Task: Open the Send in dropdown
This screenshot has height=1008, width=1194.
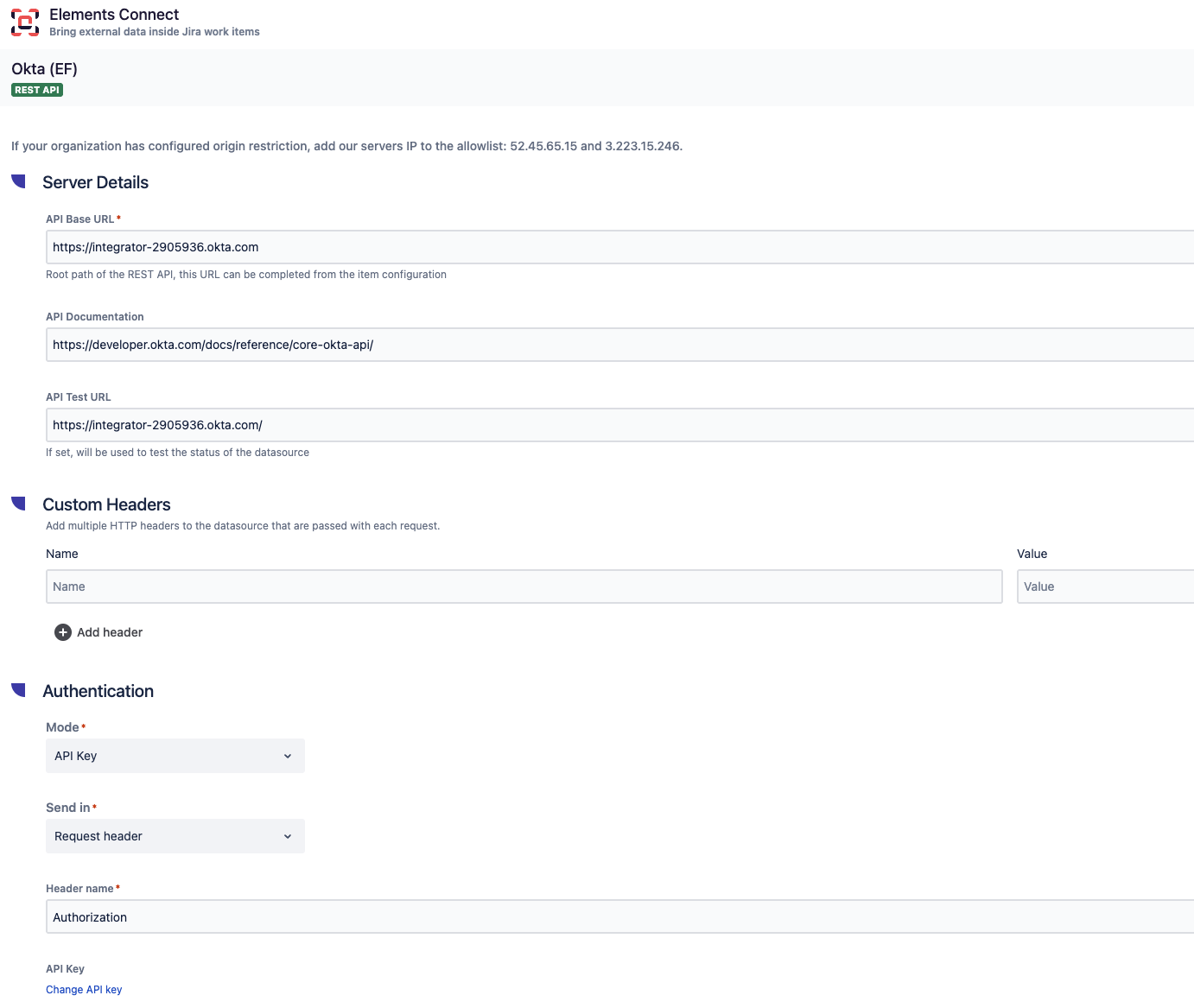Action: [x=175, y=836]
